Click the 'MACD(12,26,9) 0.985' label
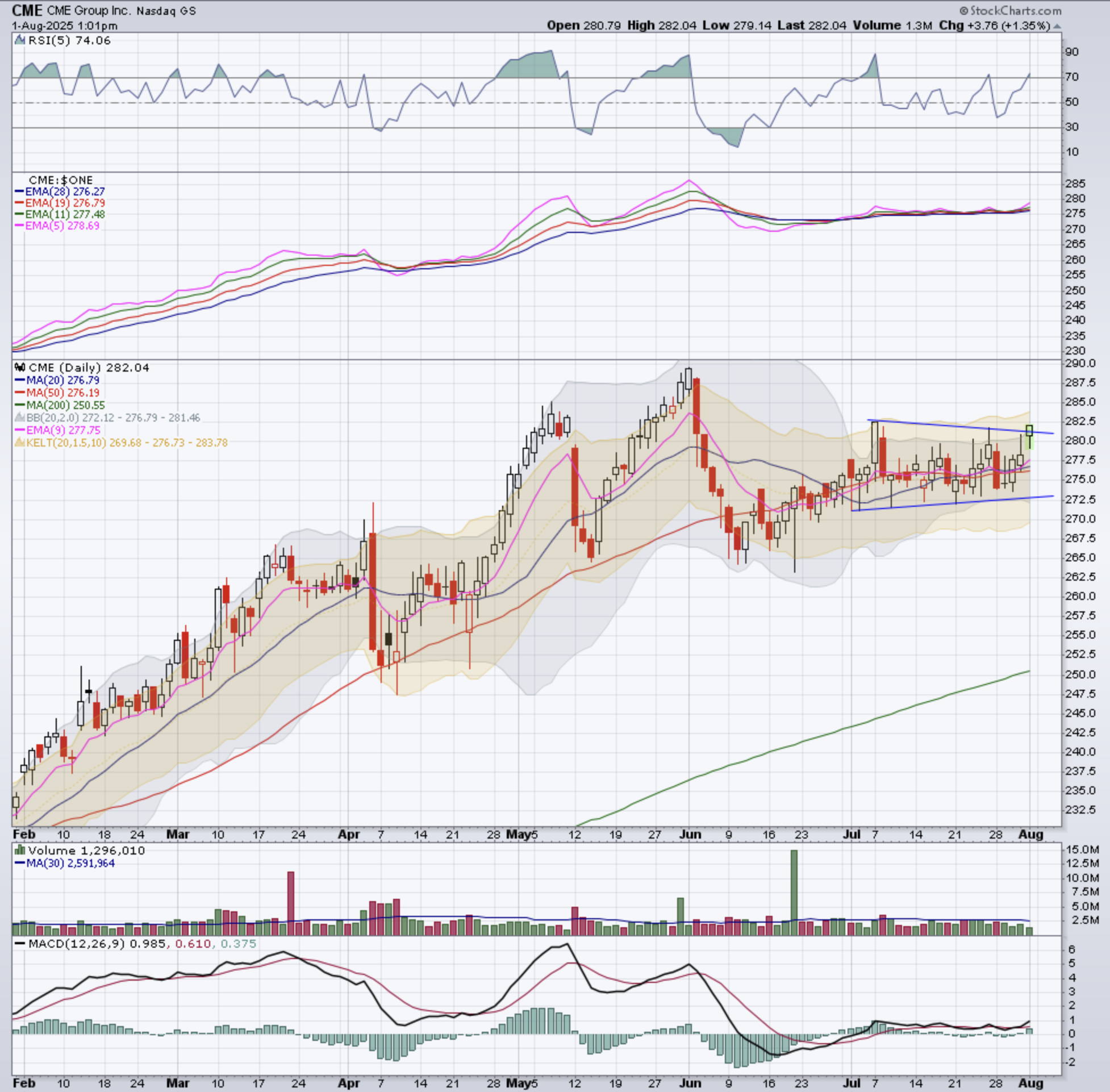Viewport: 1110px width, 1092px height. tap(98, 944)
